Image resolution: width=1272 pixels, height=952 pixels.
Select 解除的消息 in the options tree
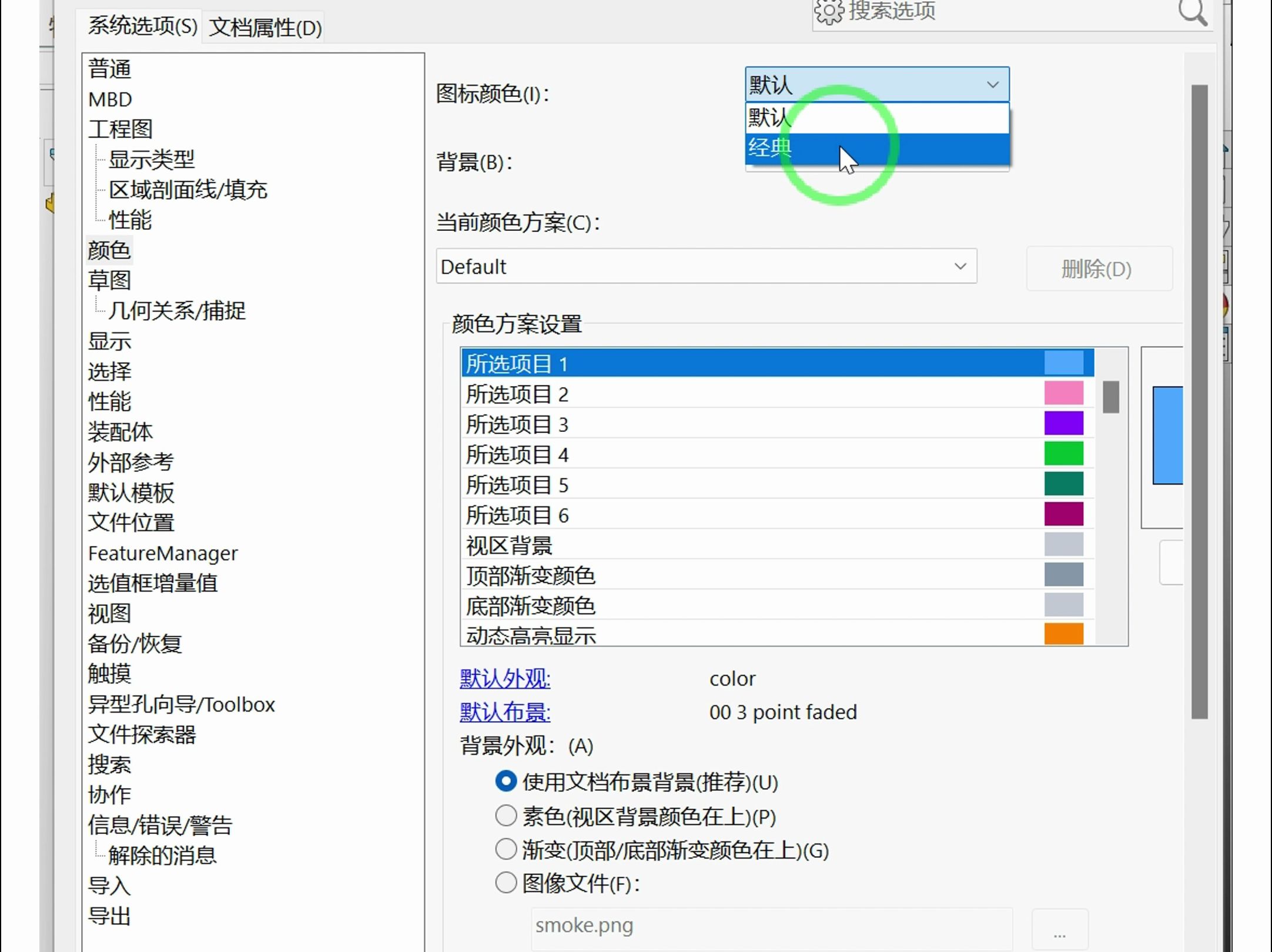coord(162,856)
